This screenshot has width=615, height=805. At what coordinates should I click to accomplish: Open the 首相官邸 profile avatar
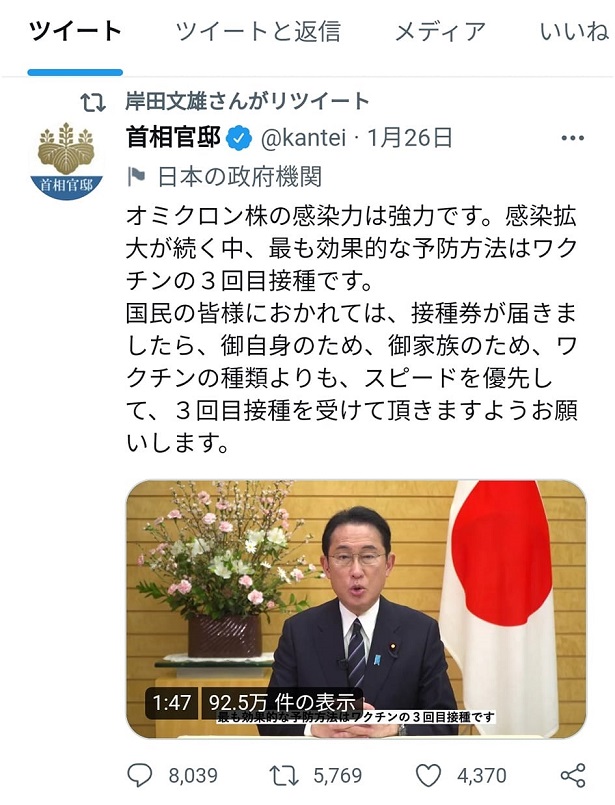point(67,161)
